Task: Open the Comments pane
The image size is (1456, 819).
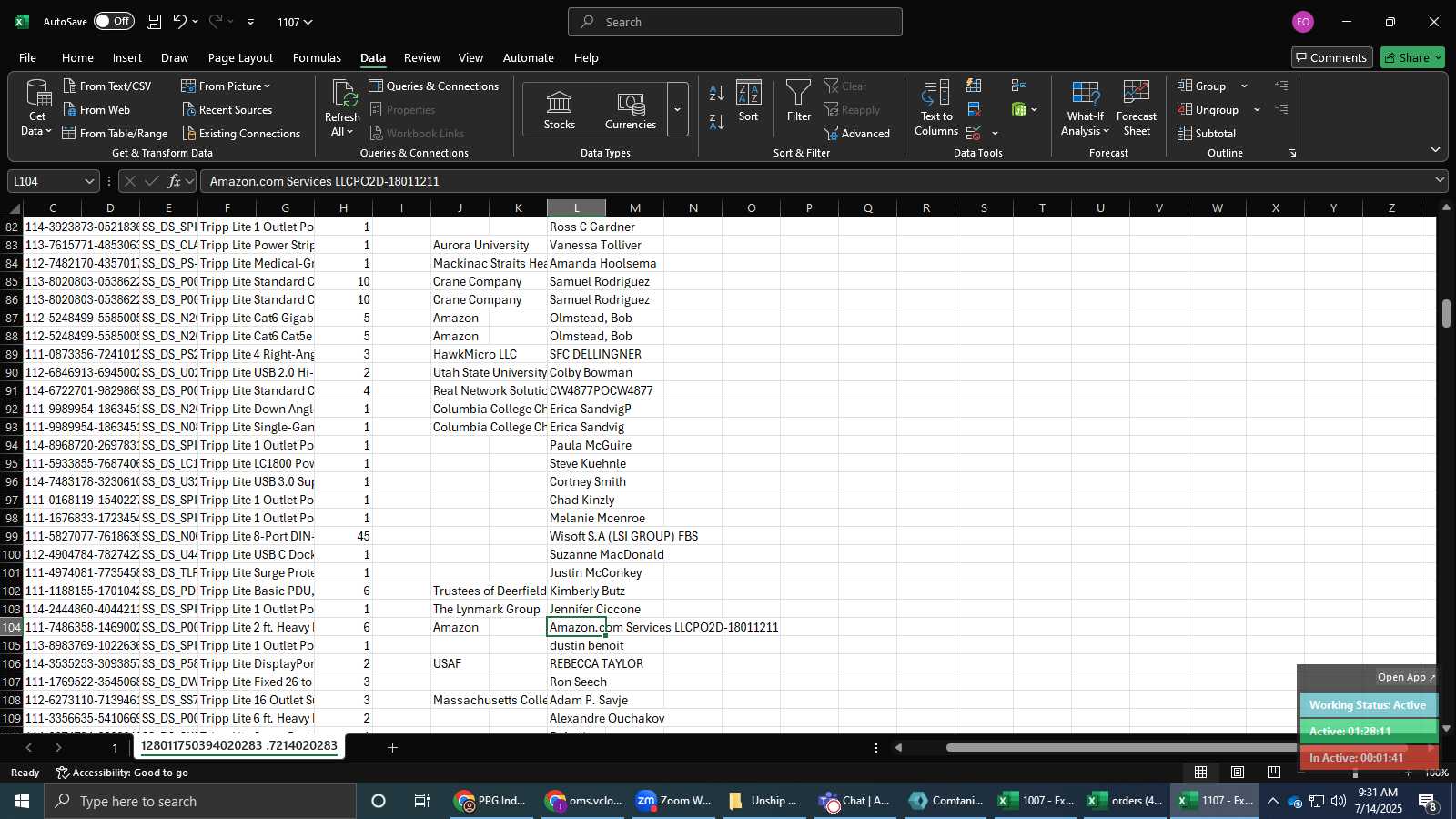Action: click(1332, 57)
